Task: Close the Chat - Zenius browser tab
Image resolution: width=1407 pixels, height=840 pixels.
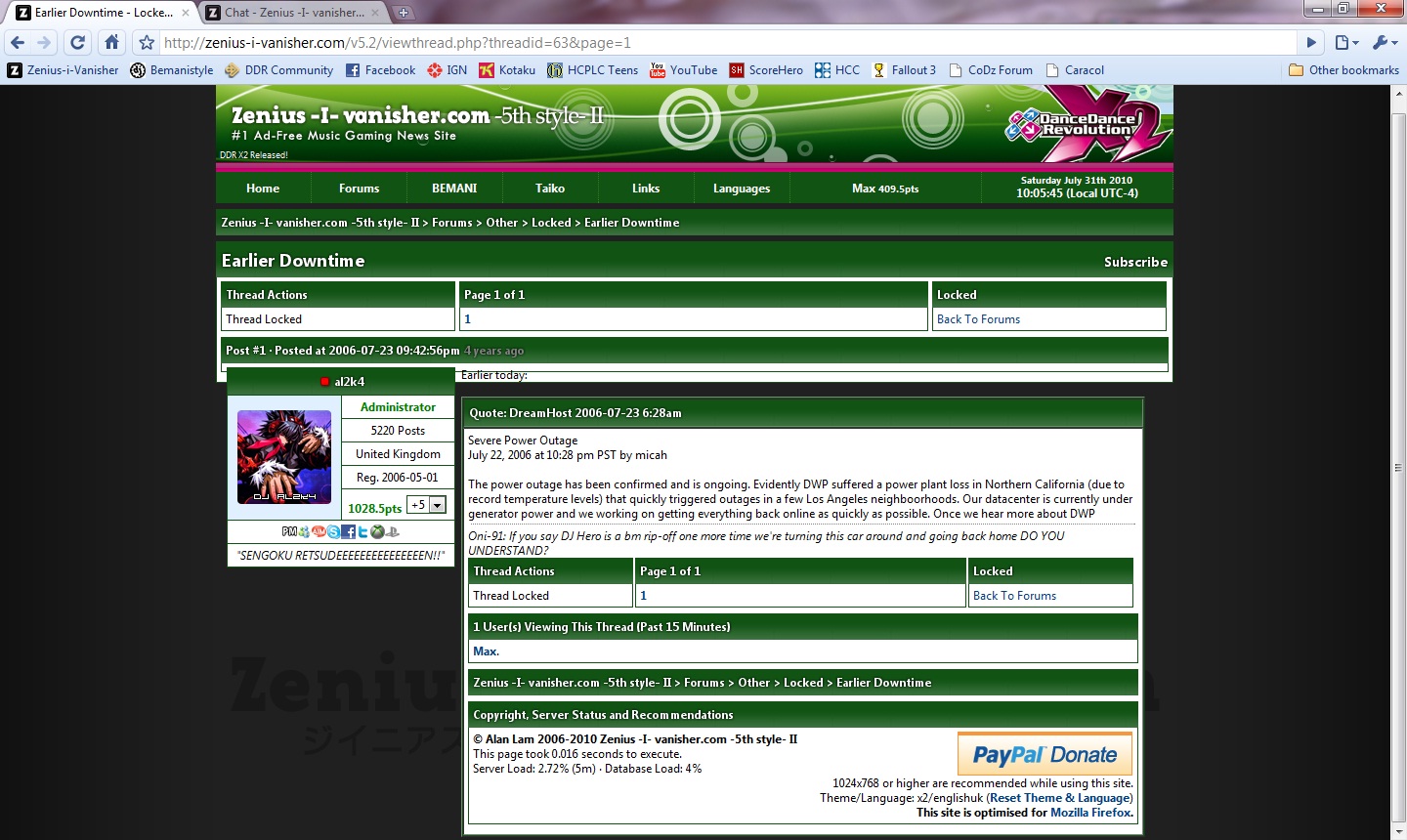Action: tap(375, 13)
